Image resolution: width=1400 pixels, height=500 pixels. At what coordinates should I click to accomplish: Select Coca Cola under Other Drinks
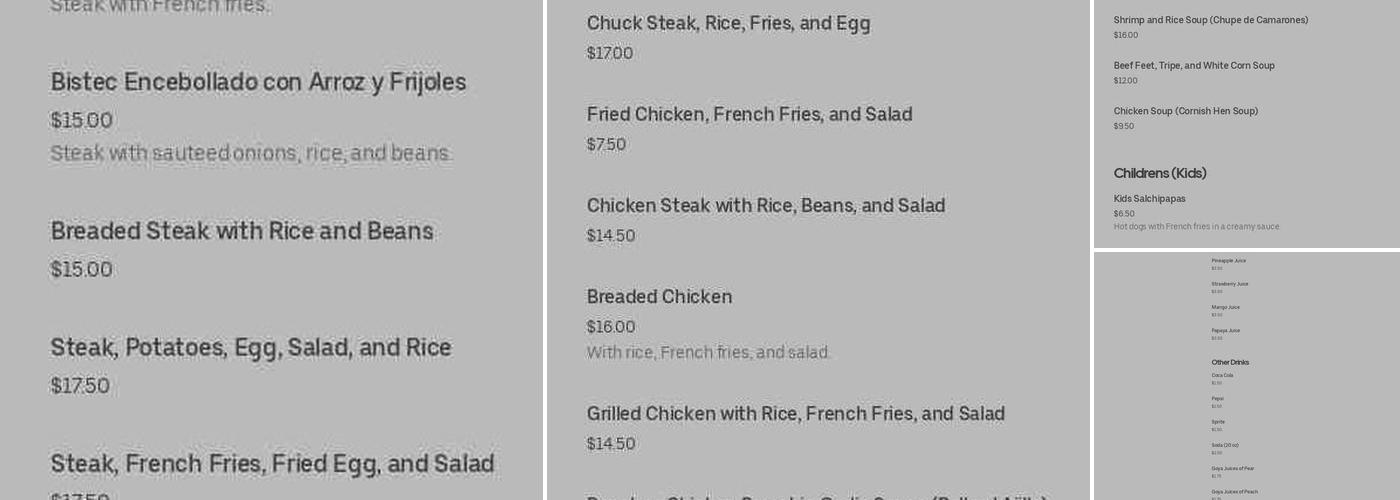tap(1222, 376)
